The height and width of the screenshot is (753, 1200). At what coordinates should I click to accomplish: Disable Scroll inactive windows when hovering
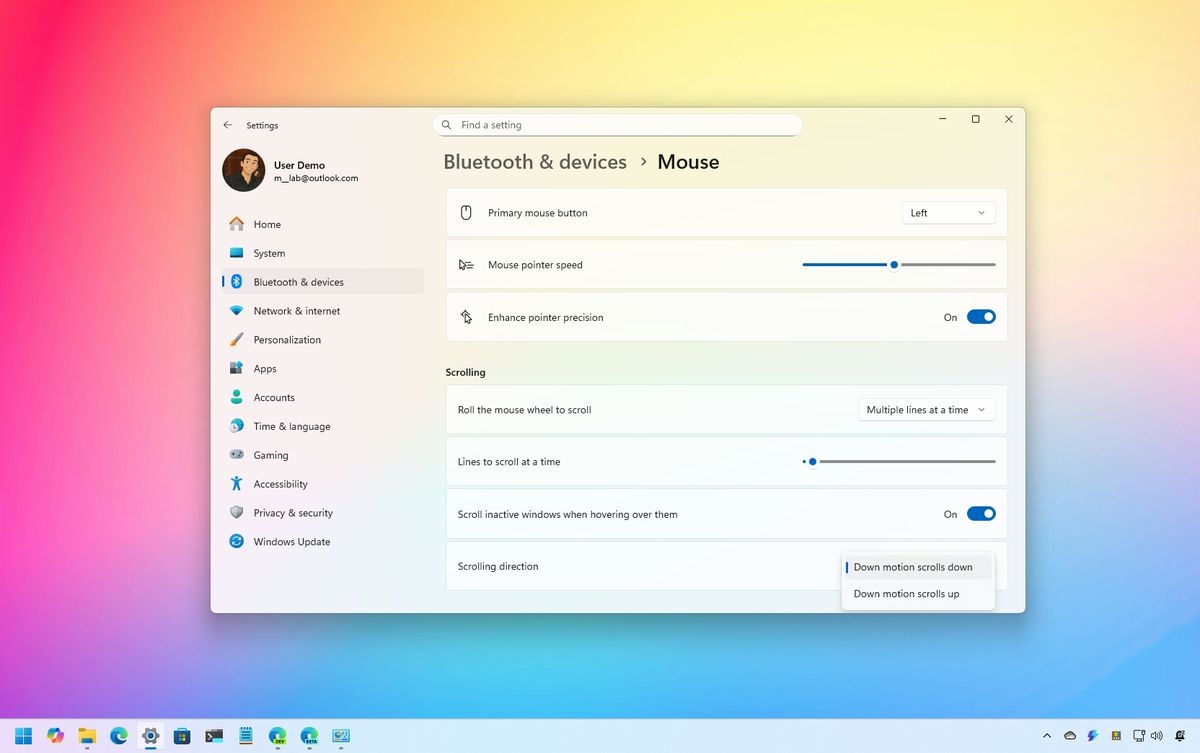[x=981, y=513]
